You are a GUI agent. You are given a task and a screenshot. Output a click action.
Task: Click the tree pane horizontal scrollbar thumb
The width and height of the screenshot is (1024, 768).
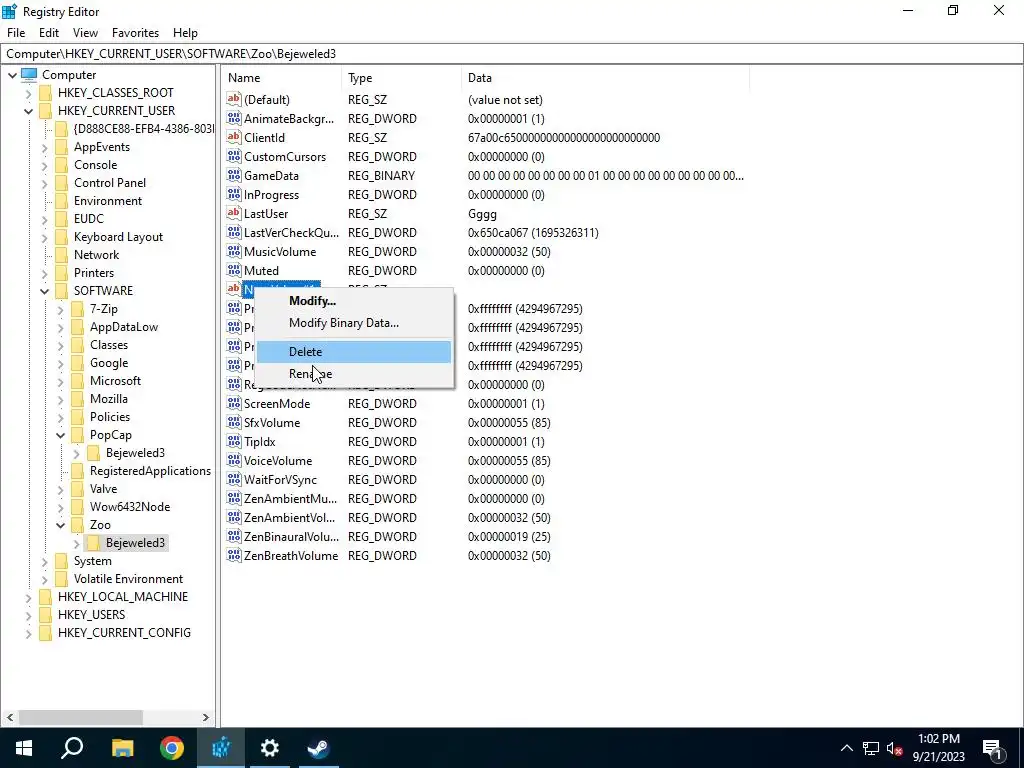tap(81, 717)
